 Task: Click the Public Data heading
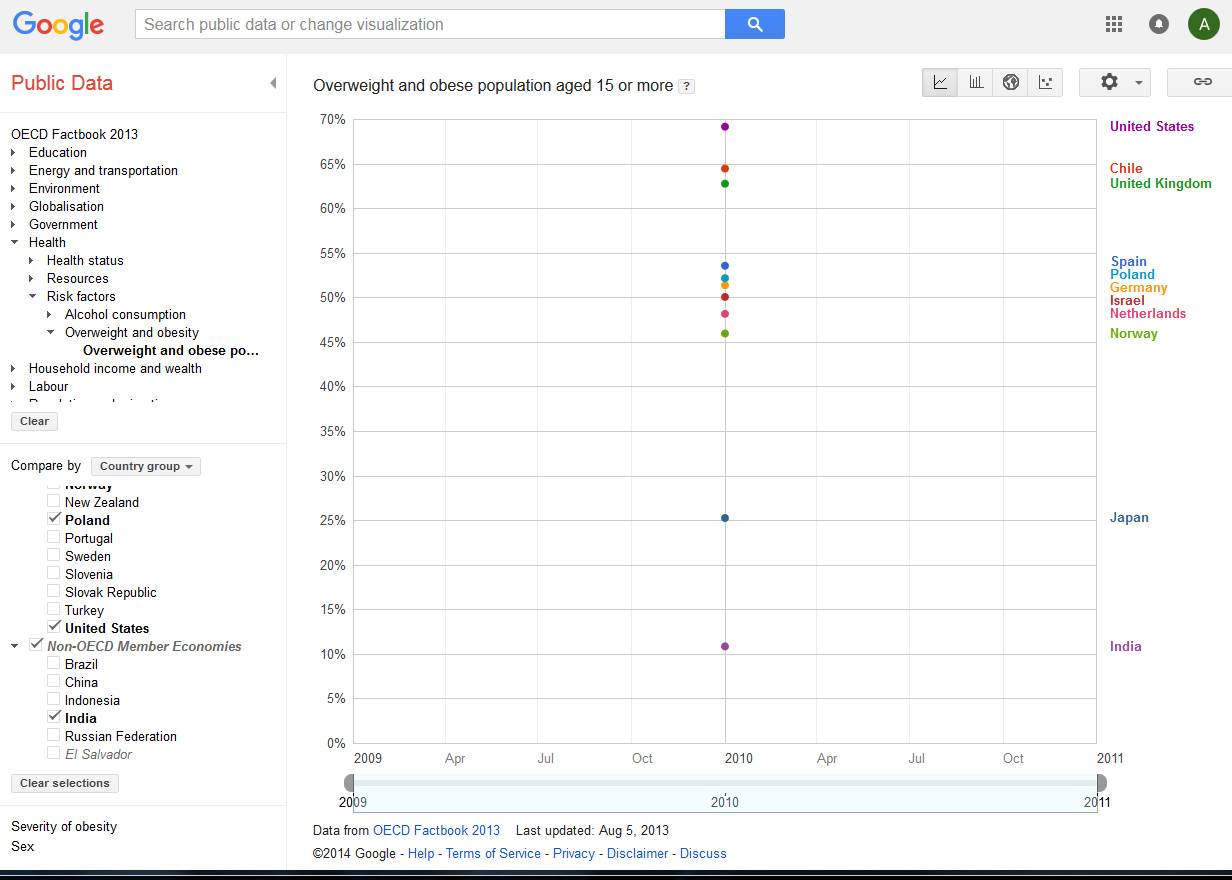click(62, 83)
